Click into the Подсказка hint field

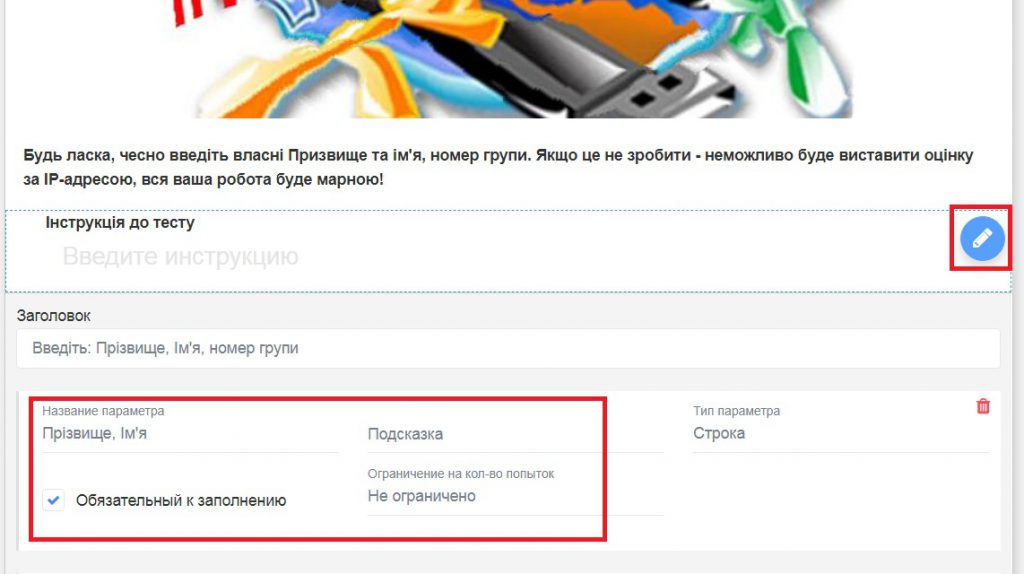(x=515, y=434)
